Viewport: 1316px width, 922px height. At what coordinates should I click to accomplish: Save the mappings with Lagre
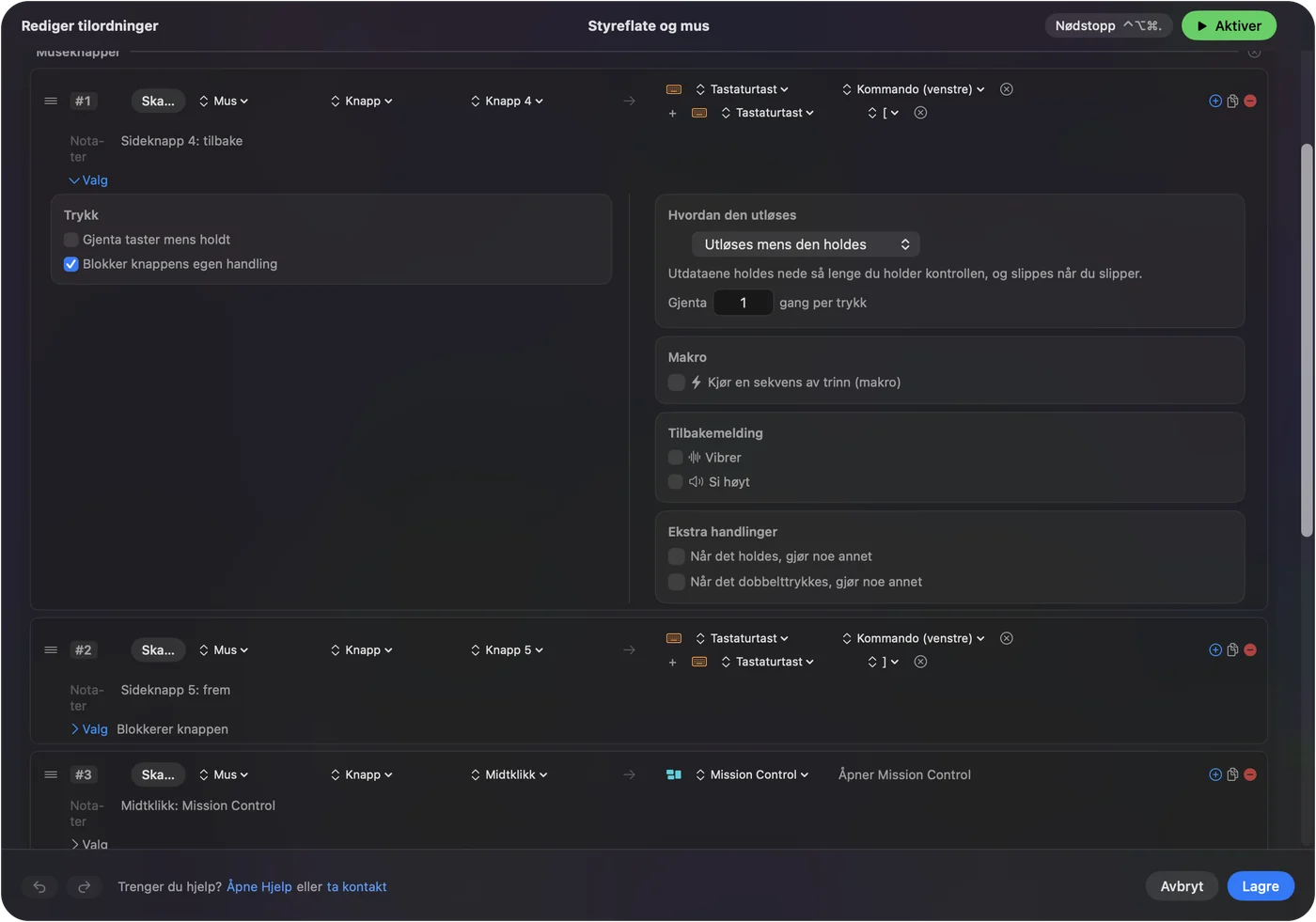point(1261,886)
